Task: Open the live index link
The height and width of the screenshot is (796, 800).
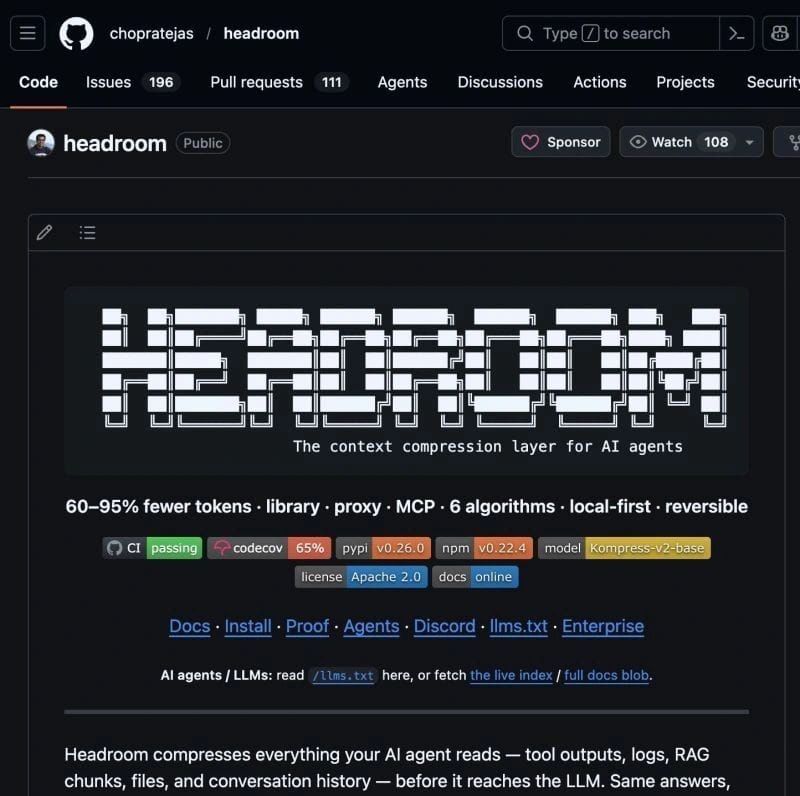Action: click(x=511, y=675)
